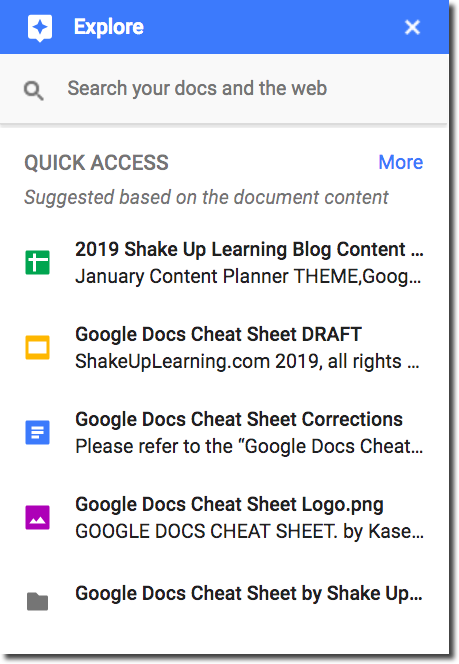459x664 pixels.
Task: Click the purple image file icon
Action: click(x=38, y=517)
